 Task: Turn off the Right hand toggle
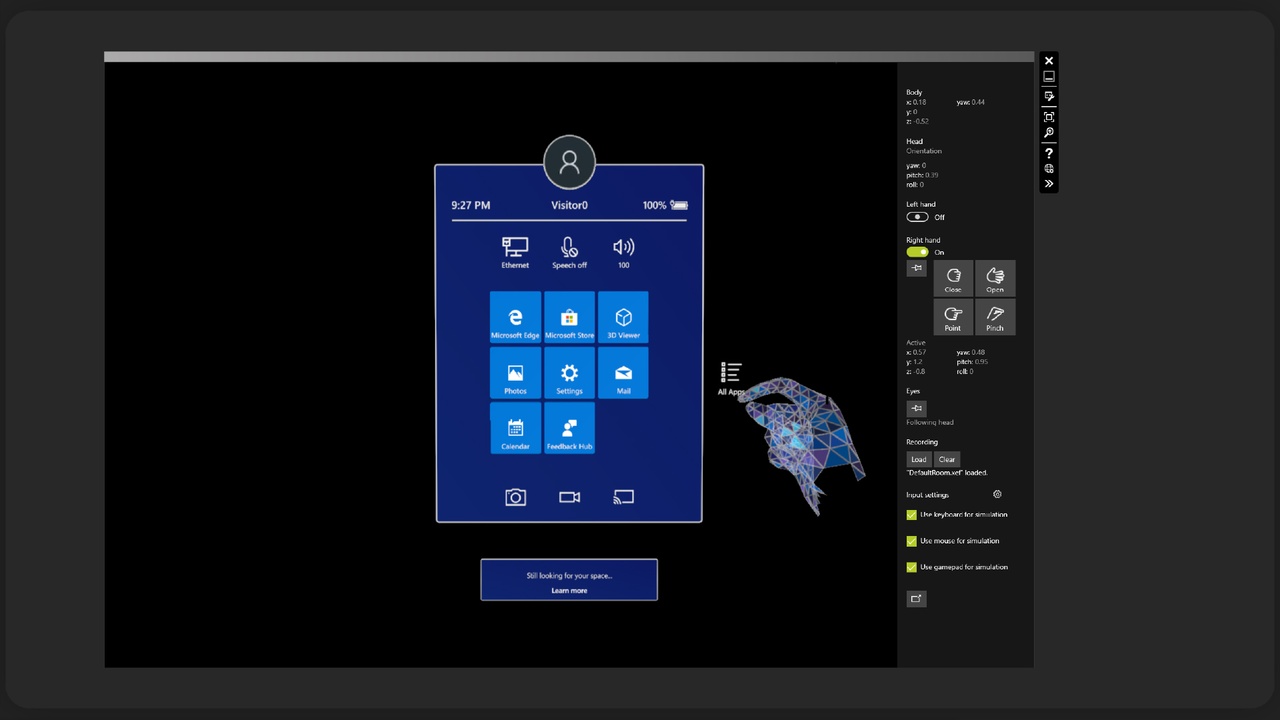[917, 252]
